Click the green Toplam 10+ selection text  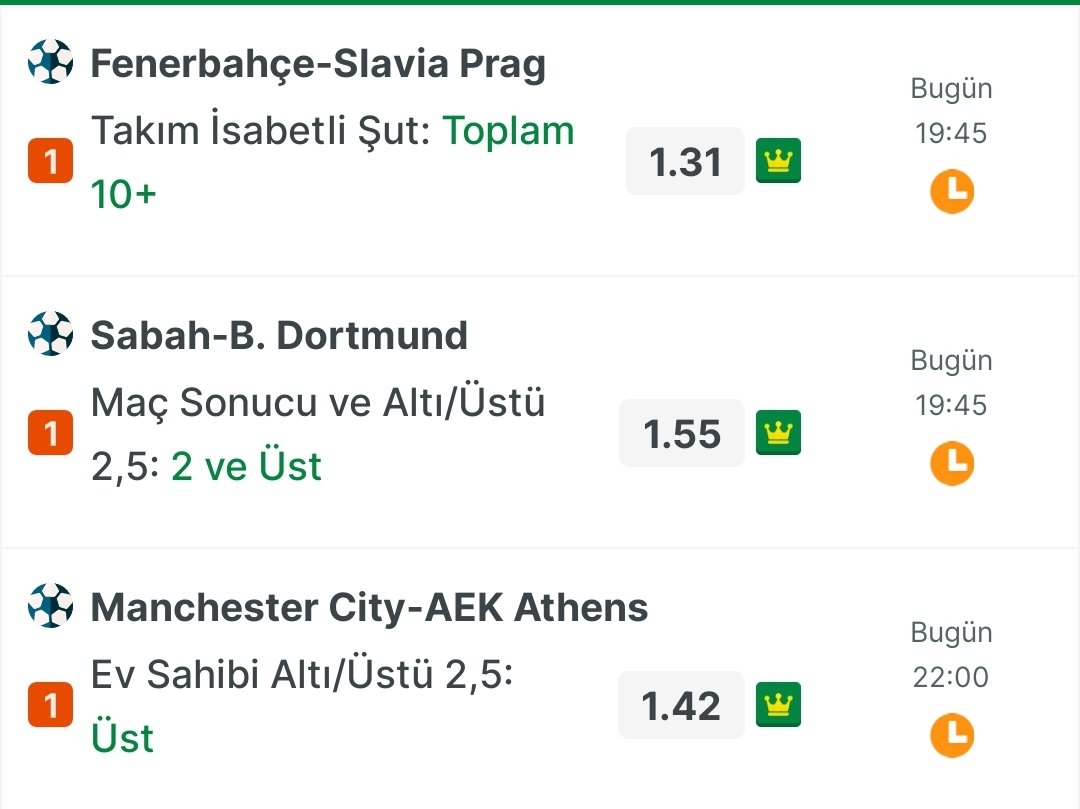click(333, 162)
